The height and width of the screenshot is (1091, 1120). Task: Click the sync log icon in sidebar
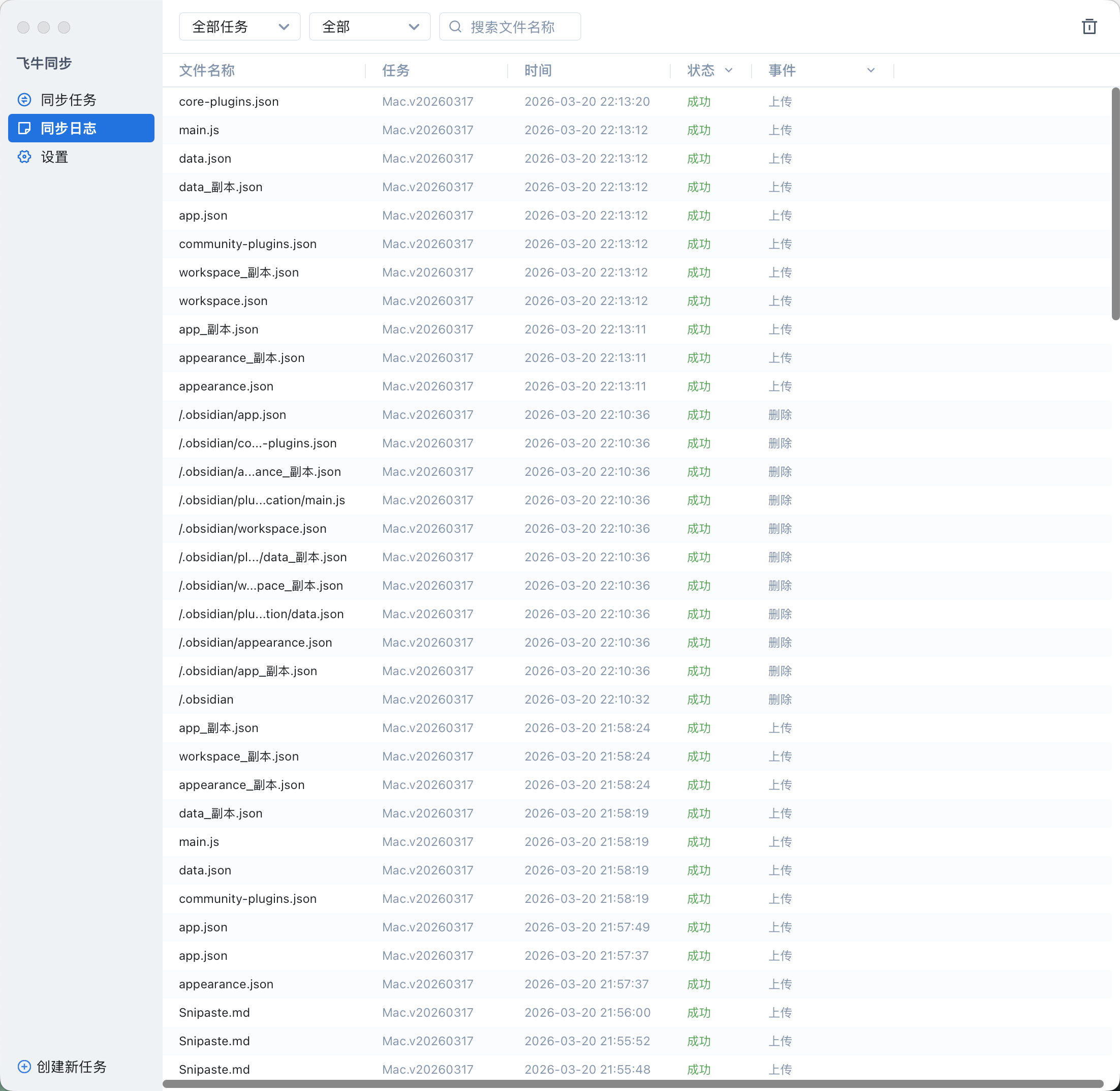24,128
